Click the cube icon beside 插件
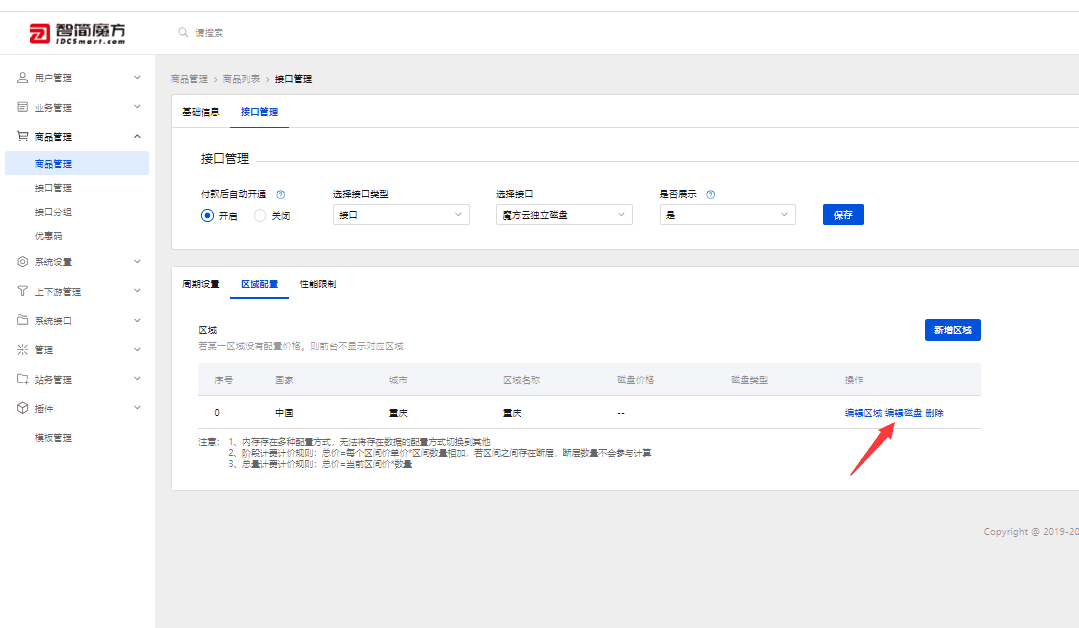The height and width of the screenshot is (628, 1079). coord(23,408)
